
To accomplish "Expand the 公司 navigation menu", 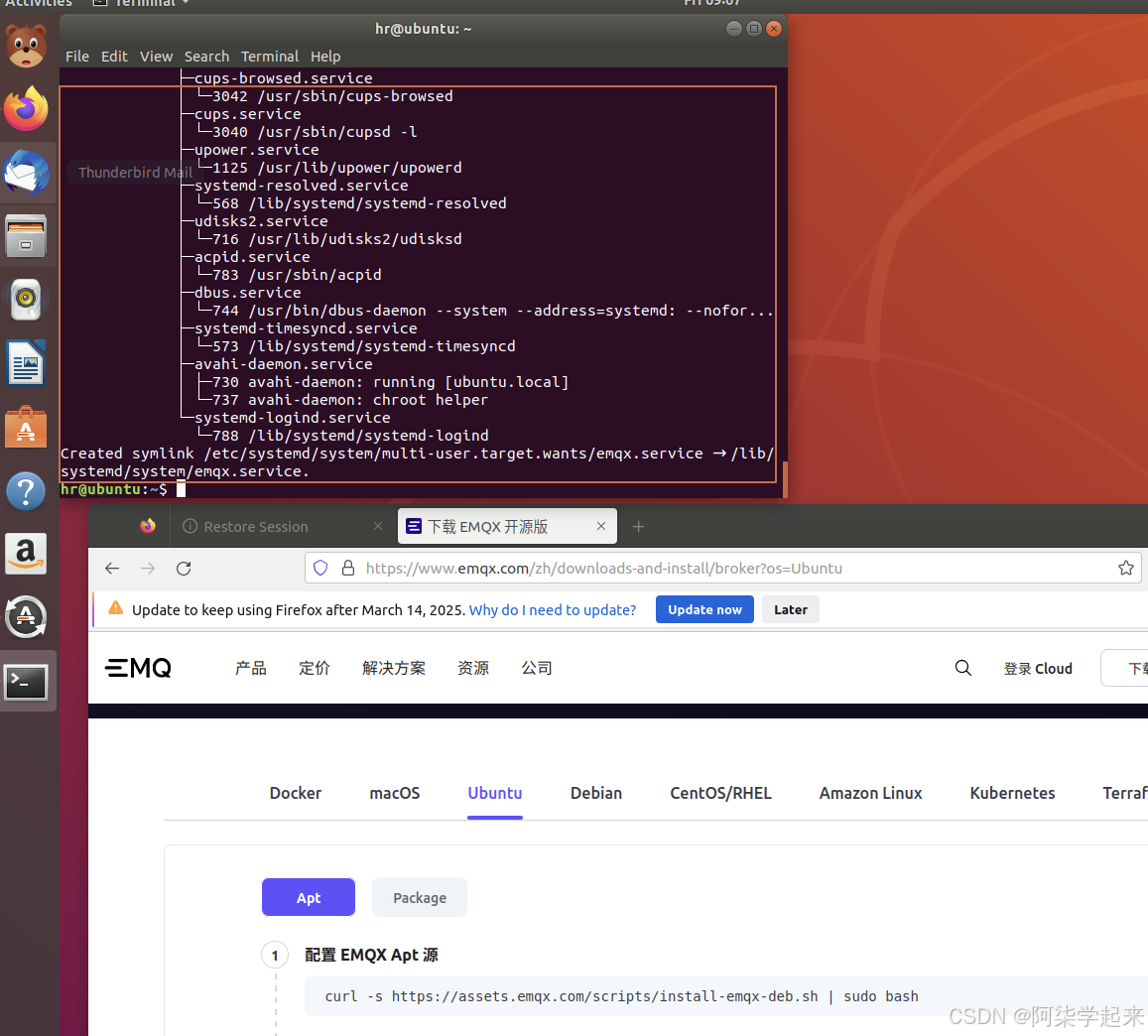I will [x=537, y=668].
